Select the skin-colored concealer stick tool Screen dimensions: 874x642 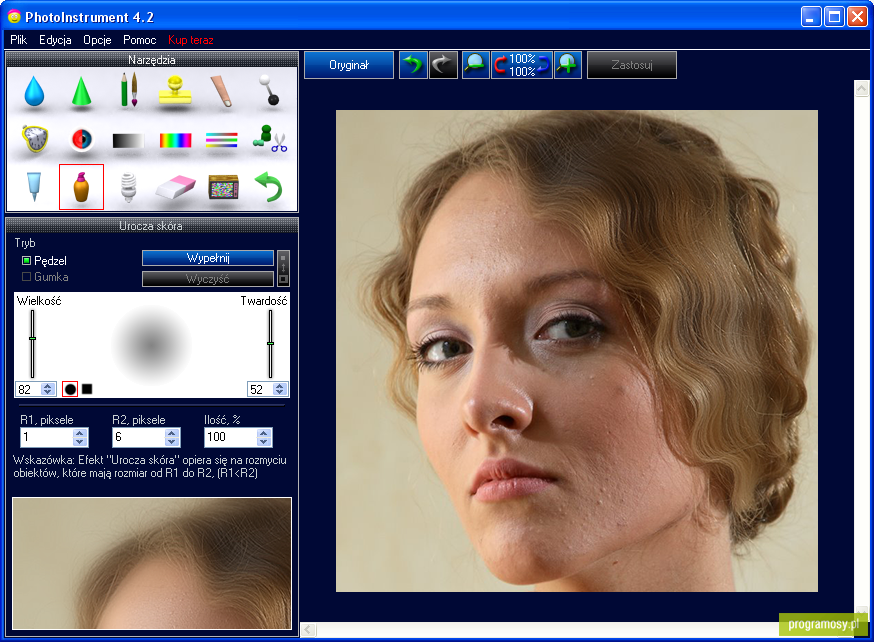pos(222,91)
